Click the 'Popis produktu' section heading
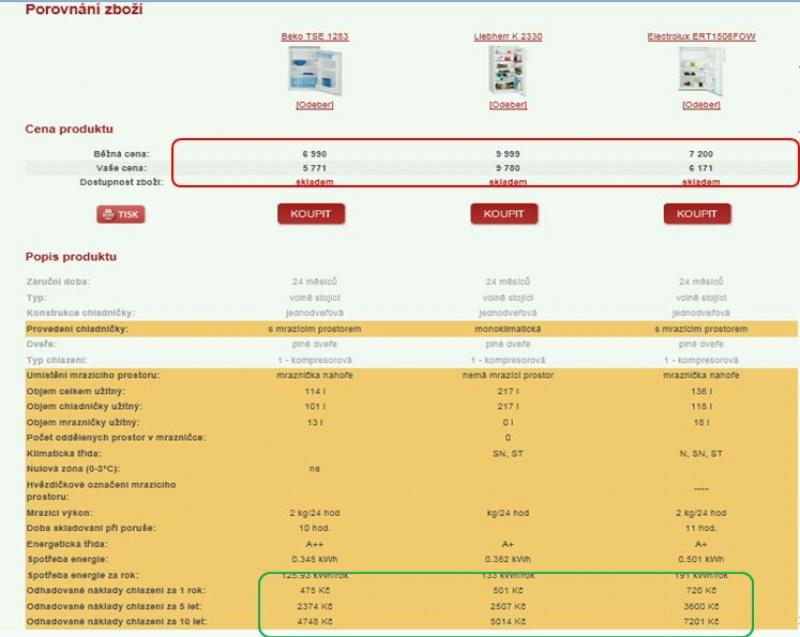 [71, 257]
